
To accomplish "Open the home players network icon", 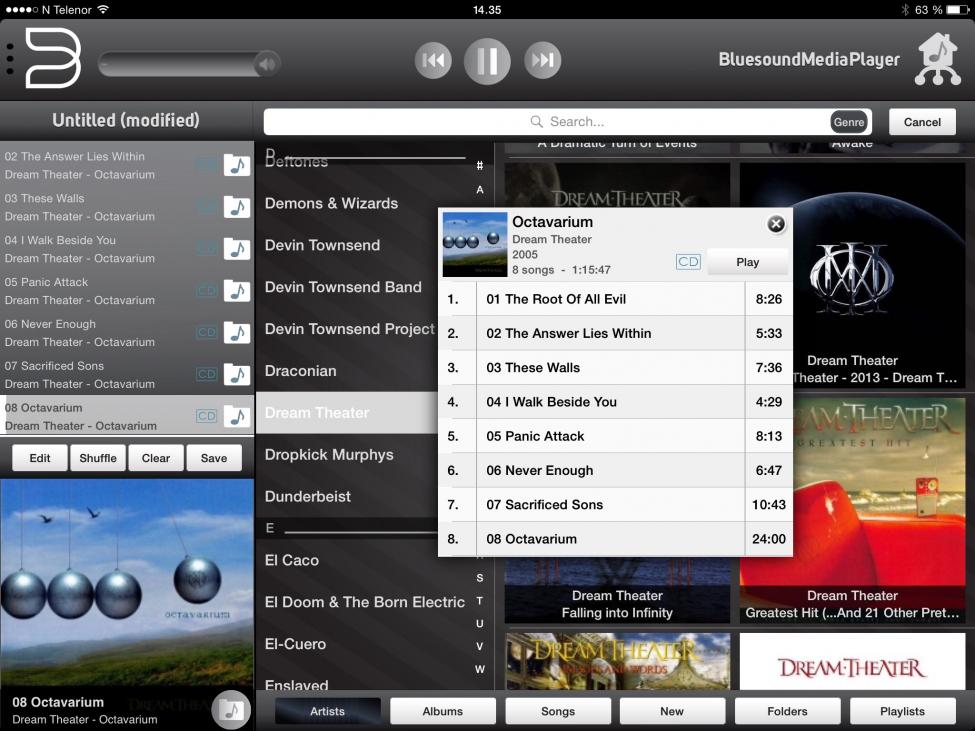I will (x=938, y=59).
